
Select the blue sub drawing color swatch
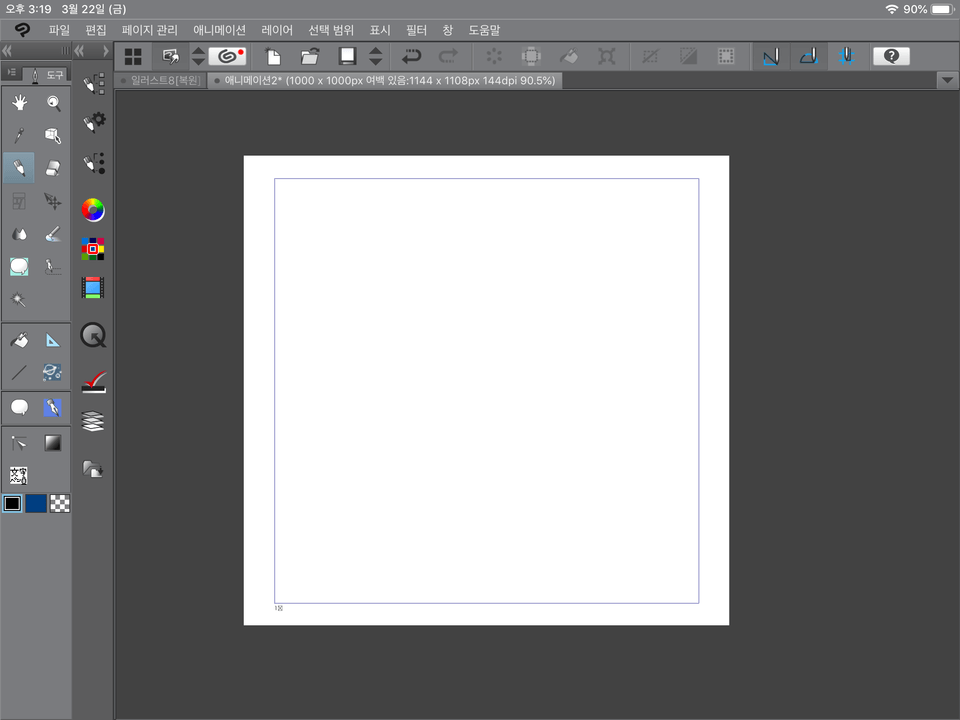point(36,503)
